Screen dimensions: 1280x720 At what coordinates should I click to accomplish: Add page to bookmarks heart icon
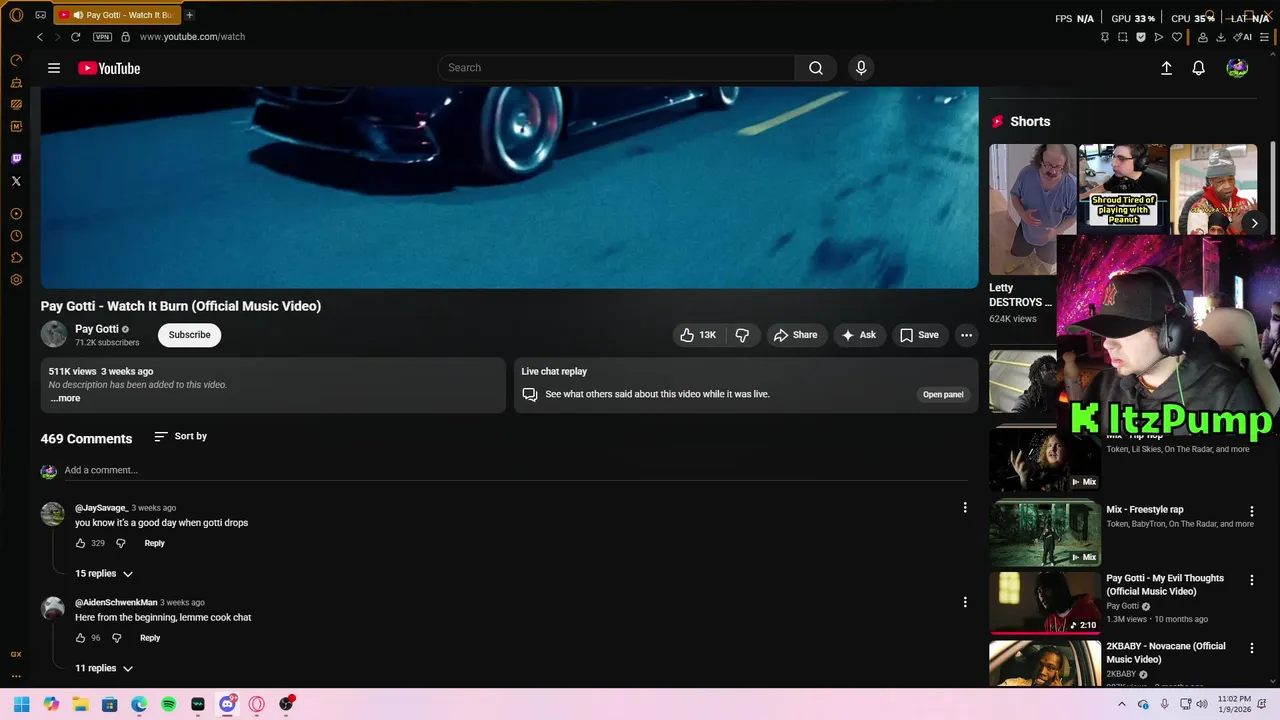click(x=1177, y=37)
